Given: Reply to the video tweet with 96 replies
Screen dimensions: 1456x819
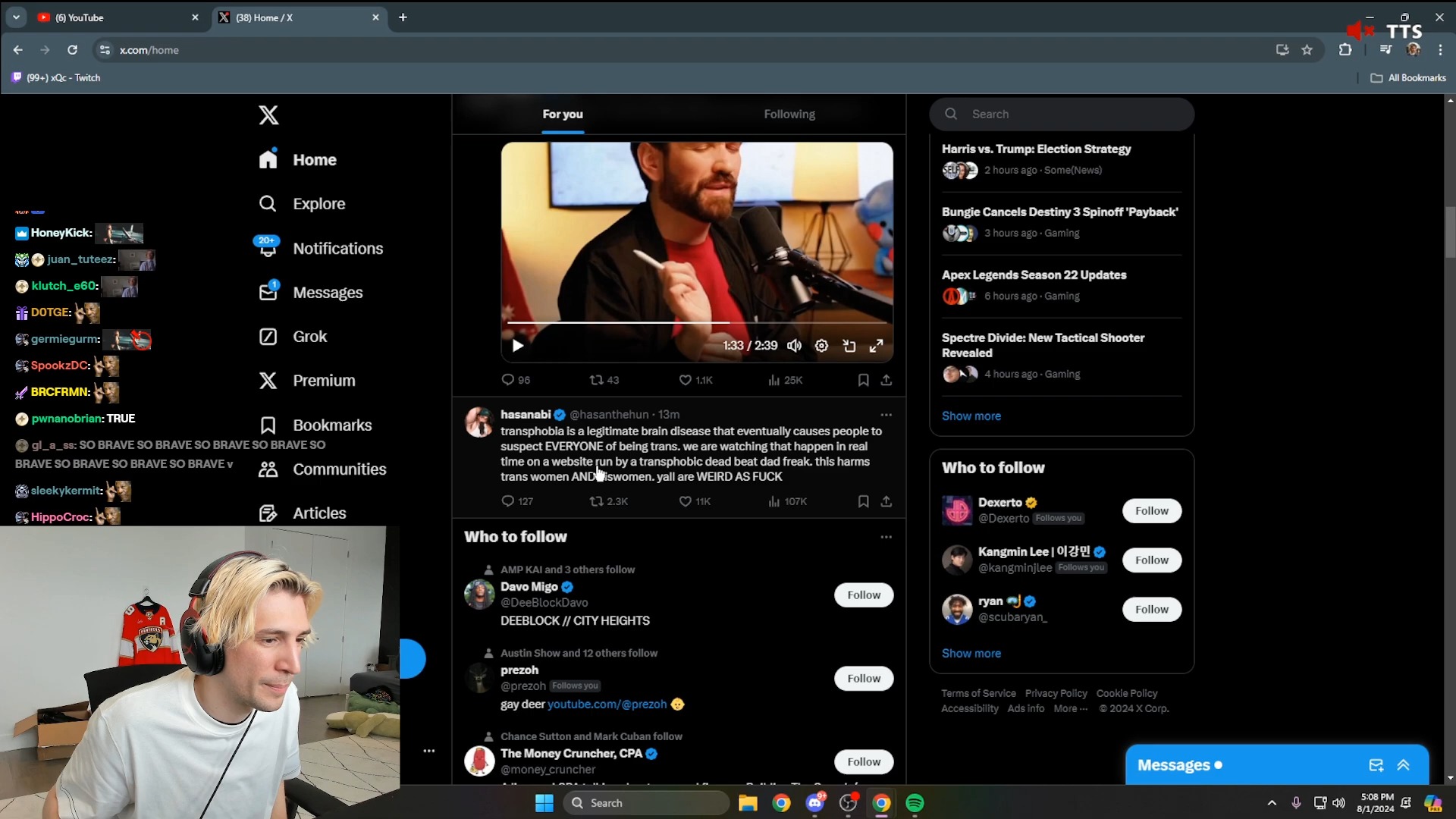Looking at the screenshot, I should click(516, 380).
